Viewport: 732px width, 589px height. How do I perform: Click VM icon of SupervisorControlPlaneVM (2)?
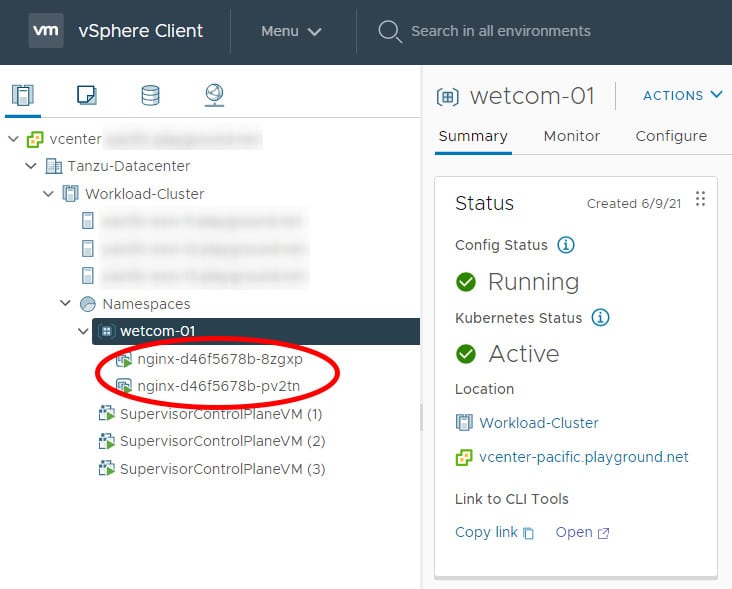click(106, 441)
